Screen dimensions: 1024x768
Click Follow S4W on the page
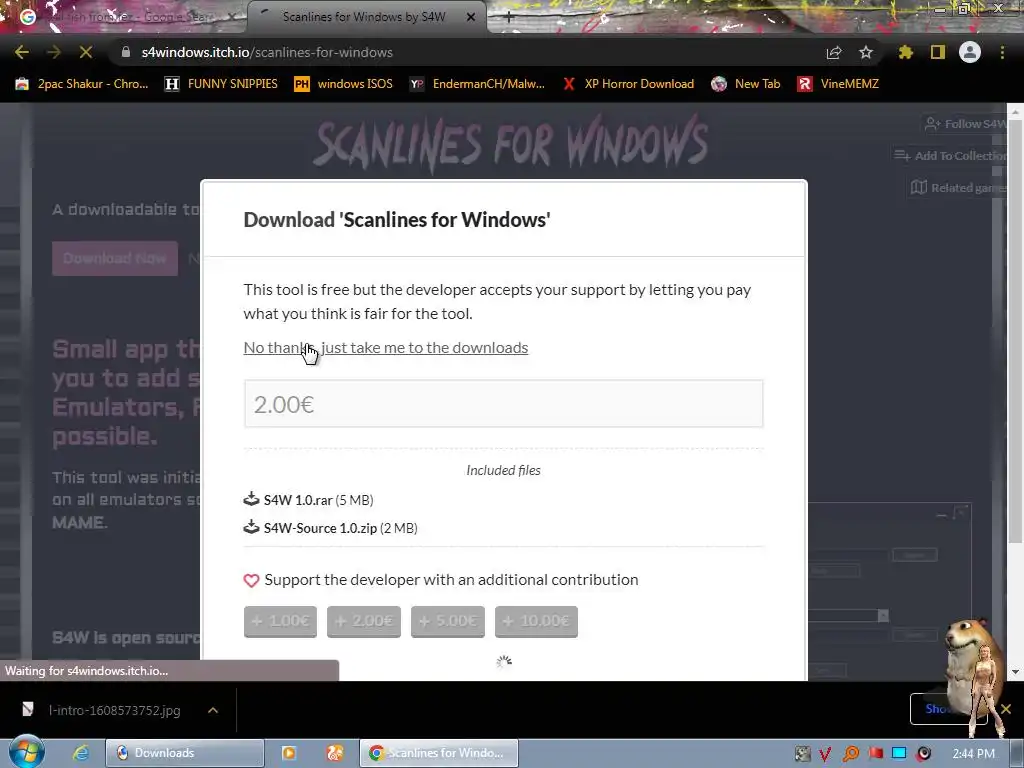tap(966, 123)
